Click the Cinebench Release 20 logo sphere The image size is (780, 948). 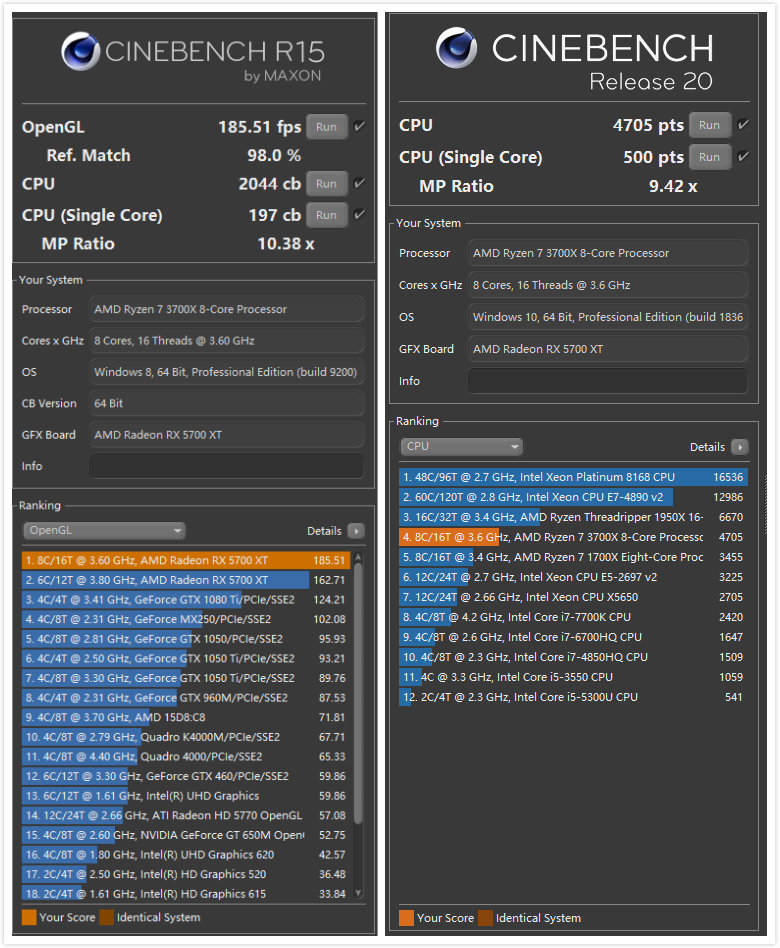tap(456, 48)
